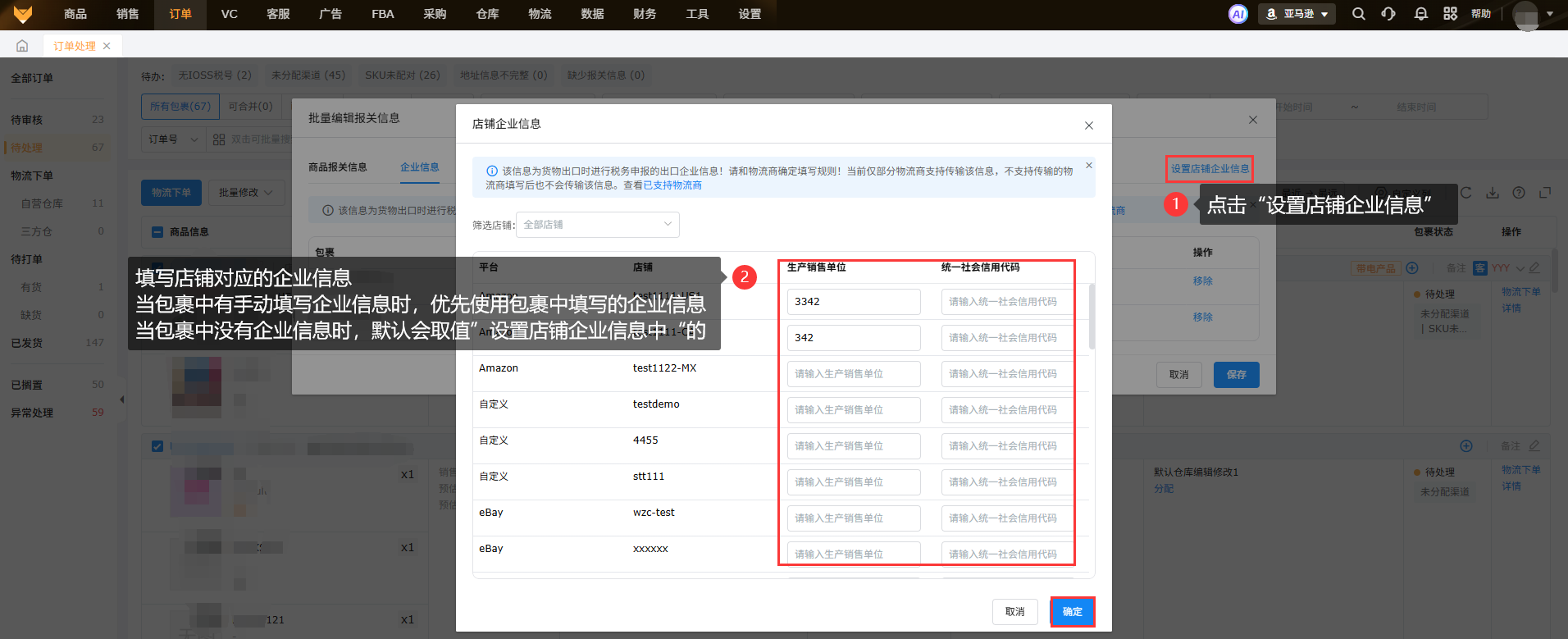Open the 财务 menu in top navigation
The height and width of the screenshot is (639, 1568).
coord(645,14)
